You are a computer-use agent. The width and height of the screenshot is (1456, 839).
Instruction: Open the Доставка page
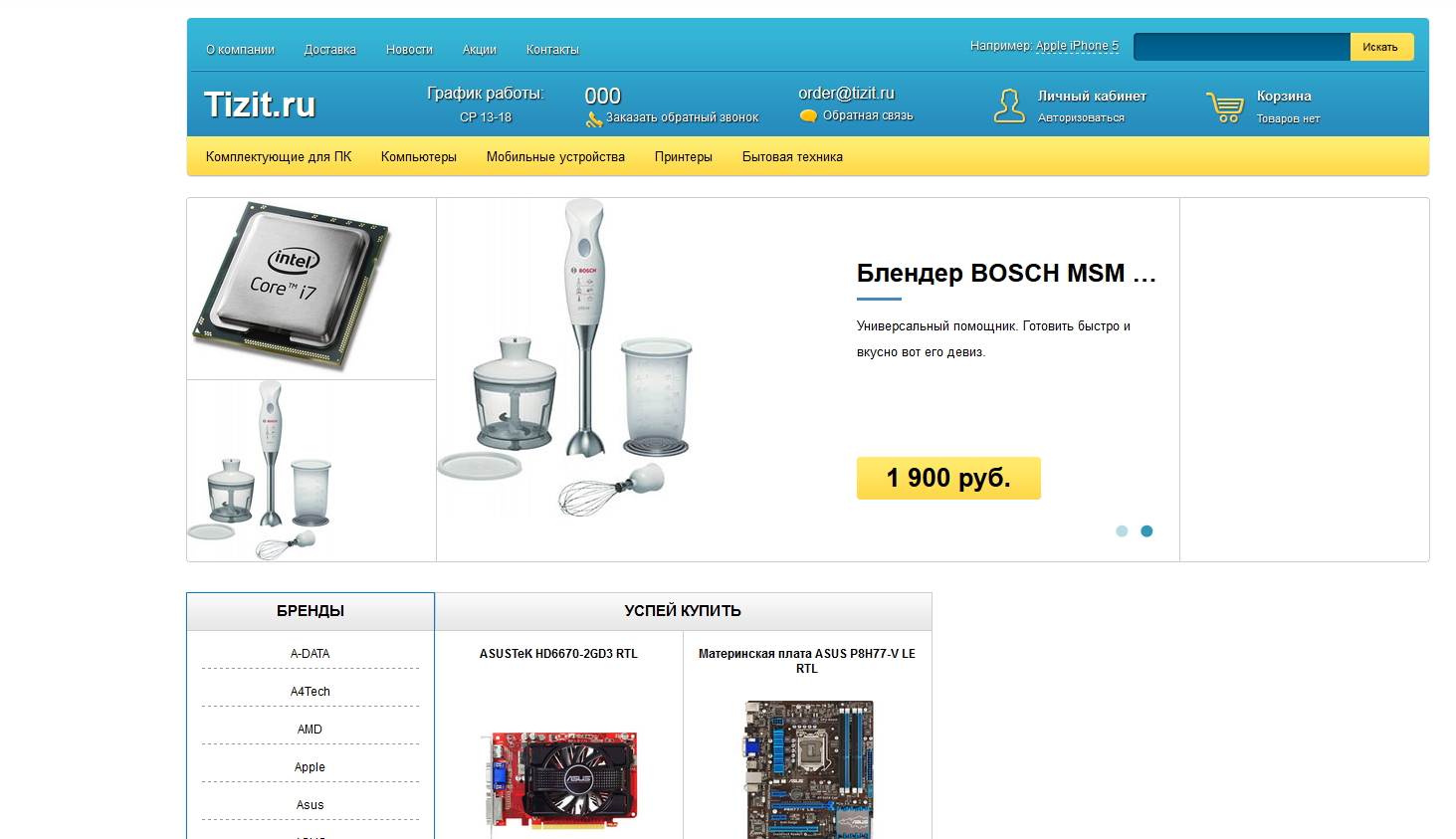coord(330,50)
